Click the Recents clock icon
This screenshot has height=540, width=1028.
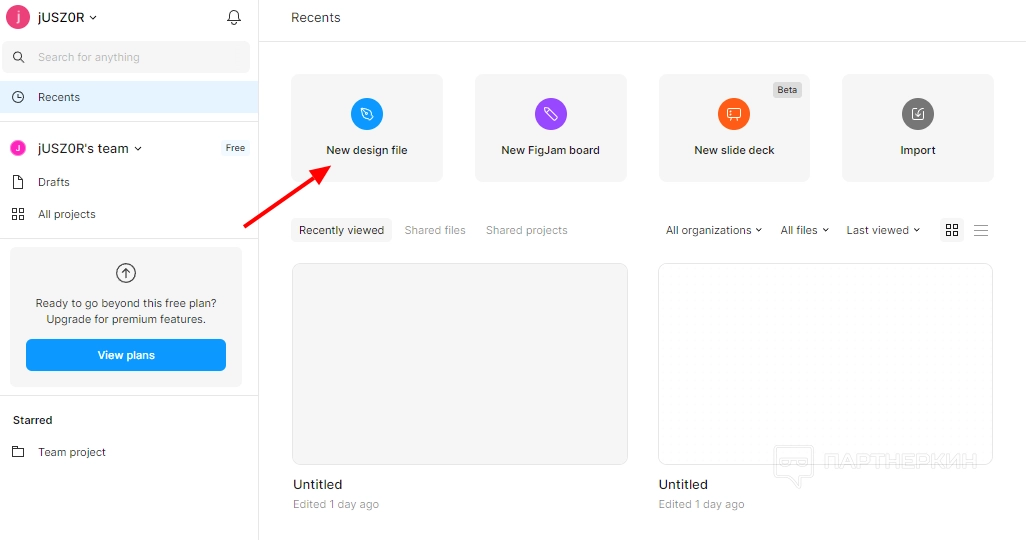(x=18, y=97)
